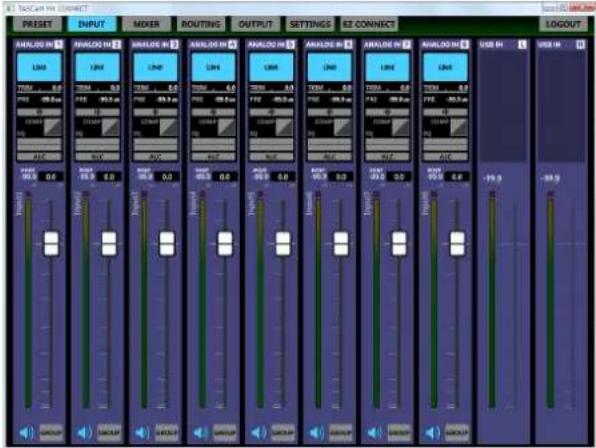Click the fader level value field on Analog In 1
Viewport: 596px width, 448px height.
point(51,177)
